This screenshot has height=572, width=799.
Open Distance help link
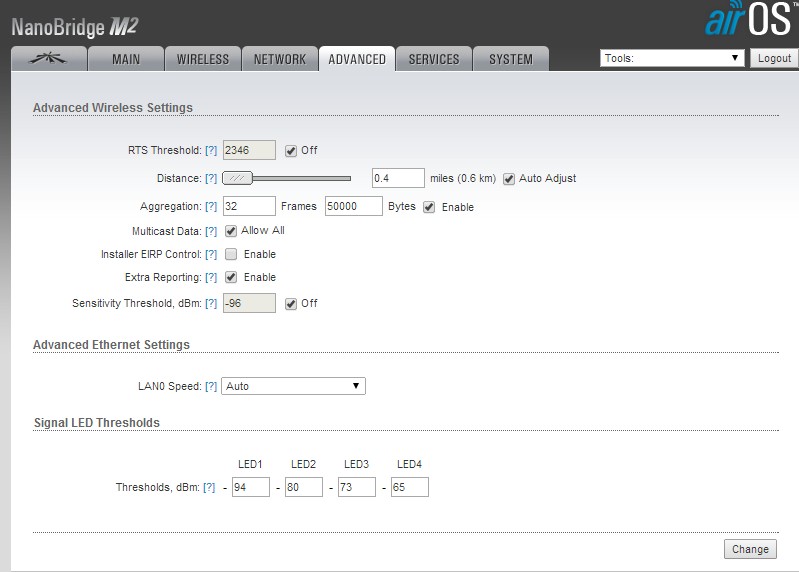tap(211, 178)
